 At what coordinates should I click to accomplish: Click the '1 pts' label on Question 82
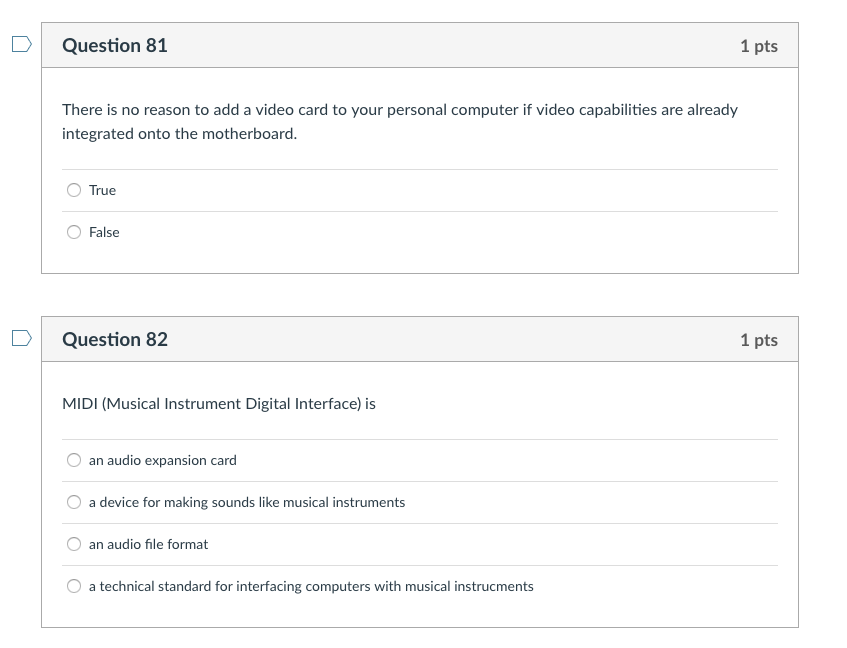pyautogui.click(x=759, y=340)
